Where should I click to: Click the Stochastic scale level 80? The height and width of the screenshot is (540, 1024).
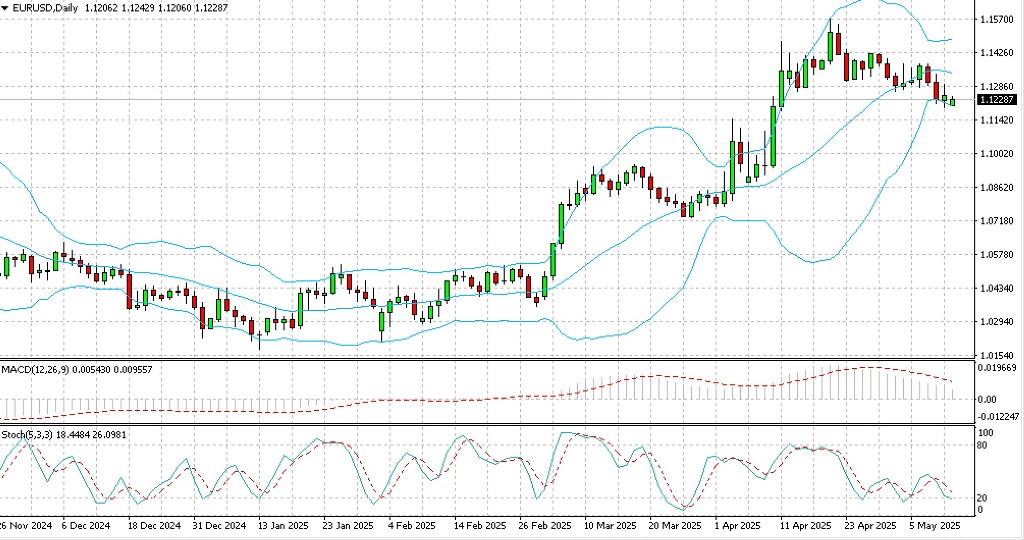pos(983,446)
